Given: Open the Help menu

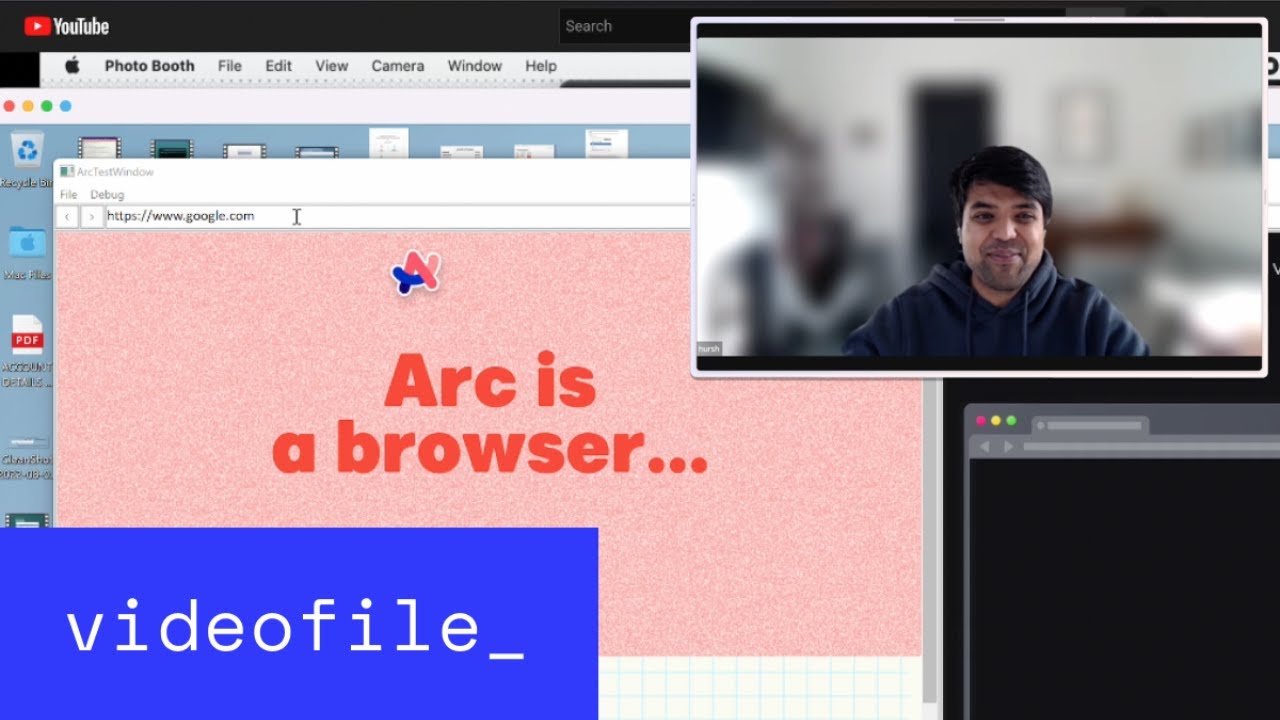Looking at the screenshot, I should [x=541, y=66].
